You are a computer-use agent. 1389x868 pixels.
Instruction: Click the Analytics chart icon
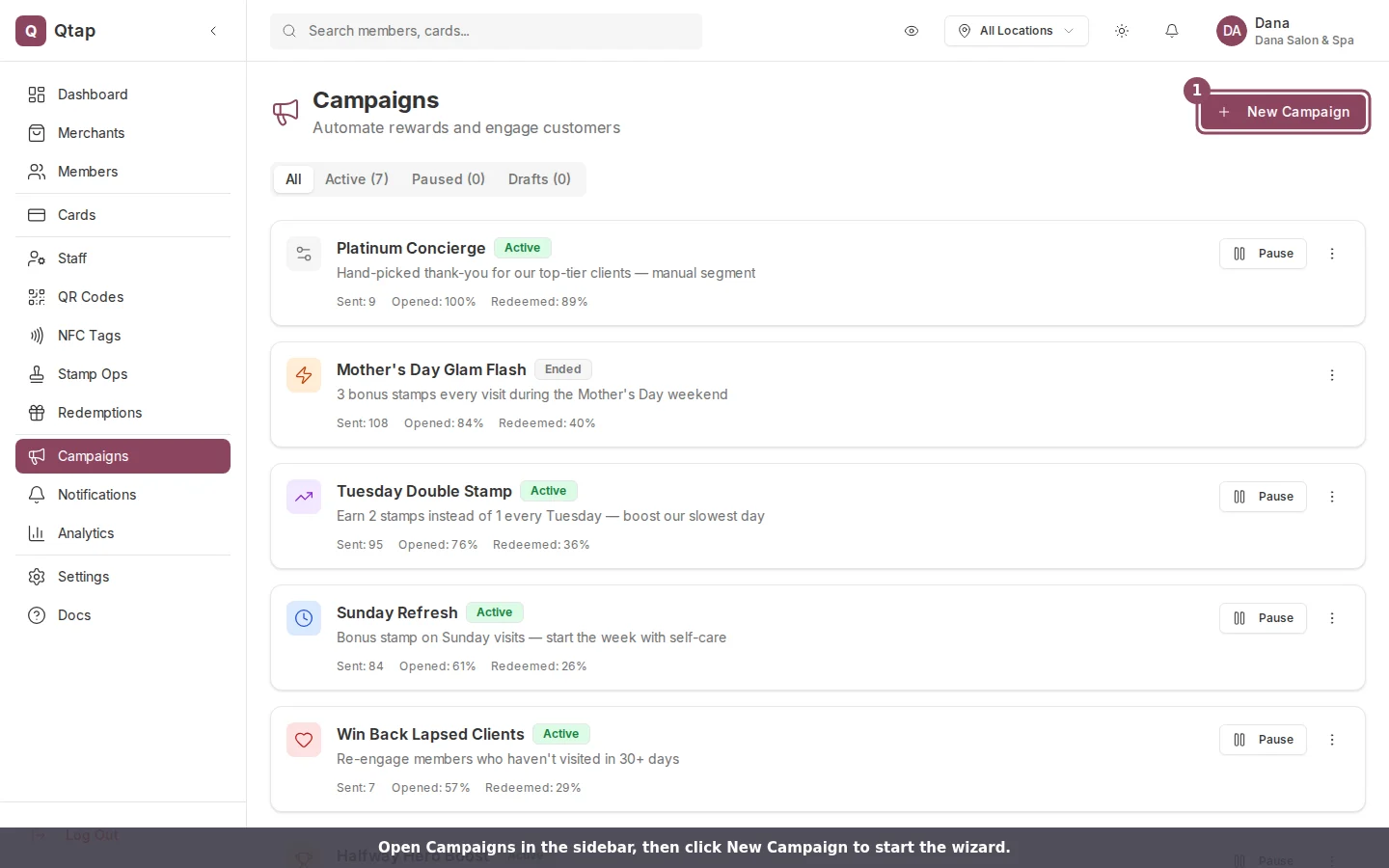[x=37, y=533]
